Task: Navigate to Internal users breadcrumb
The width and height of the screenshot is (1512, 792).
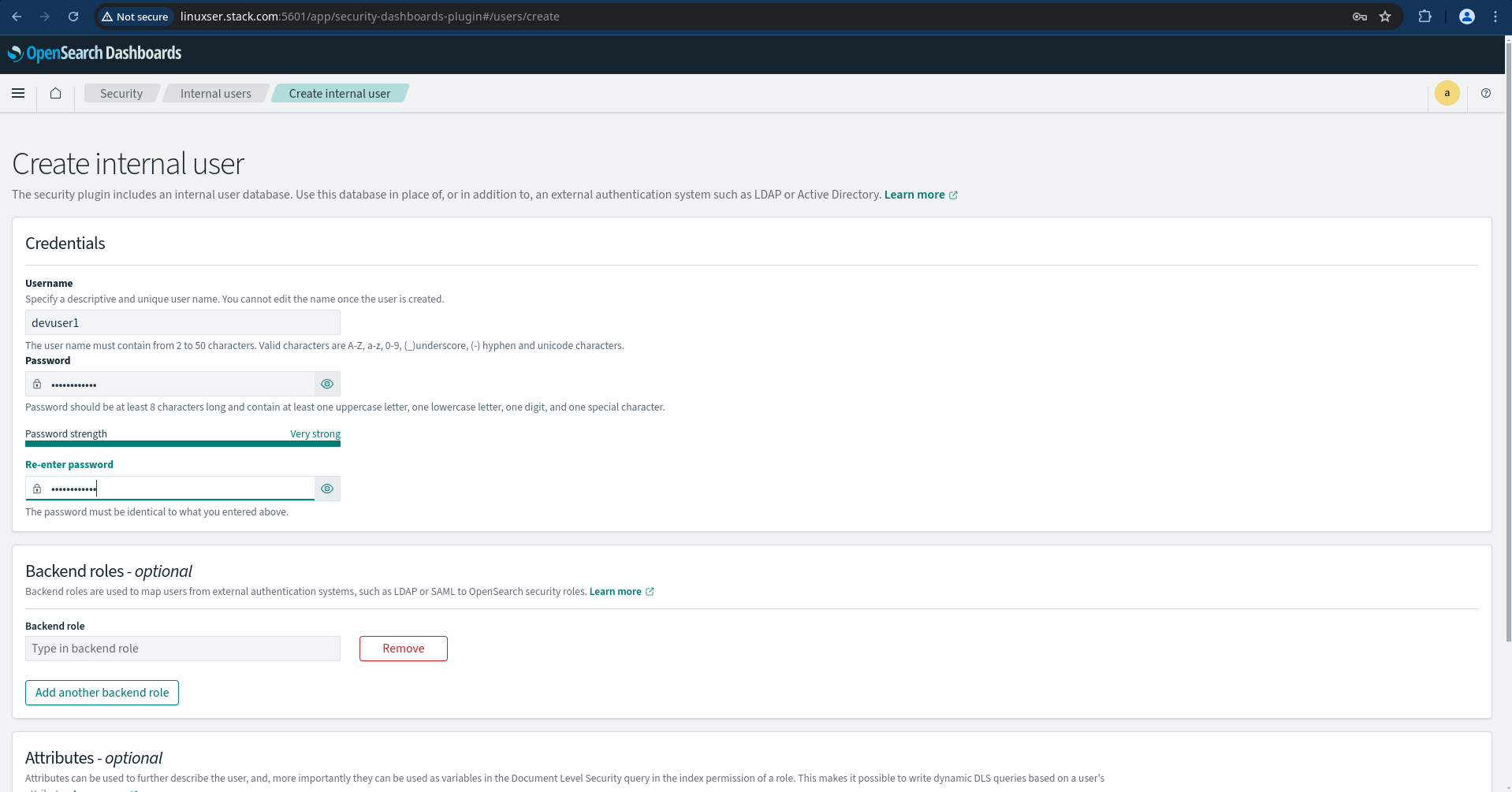Action: click(x=215, y=93)
